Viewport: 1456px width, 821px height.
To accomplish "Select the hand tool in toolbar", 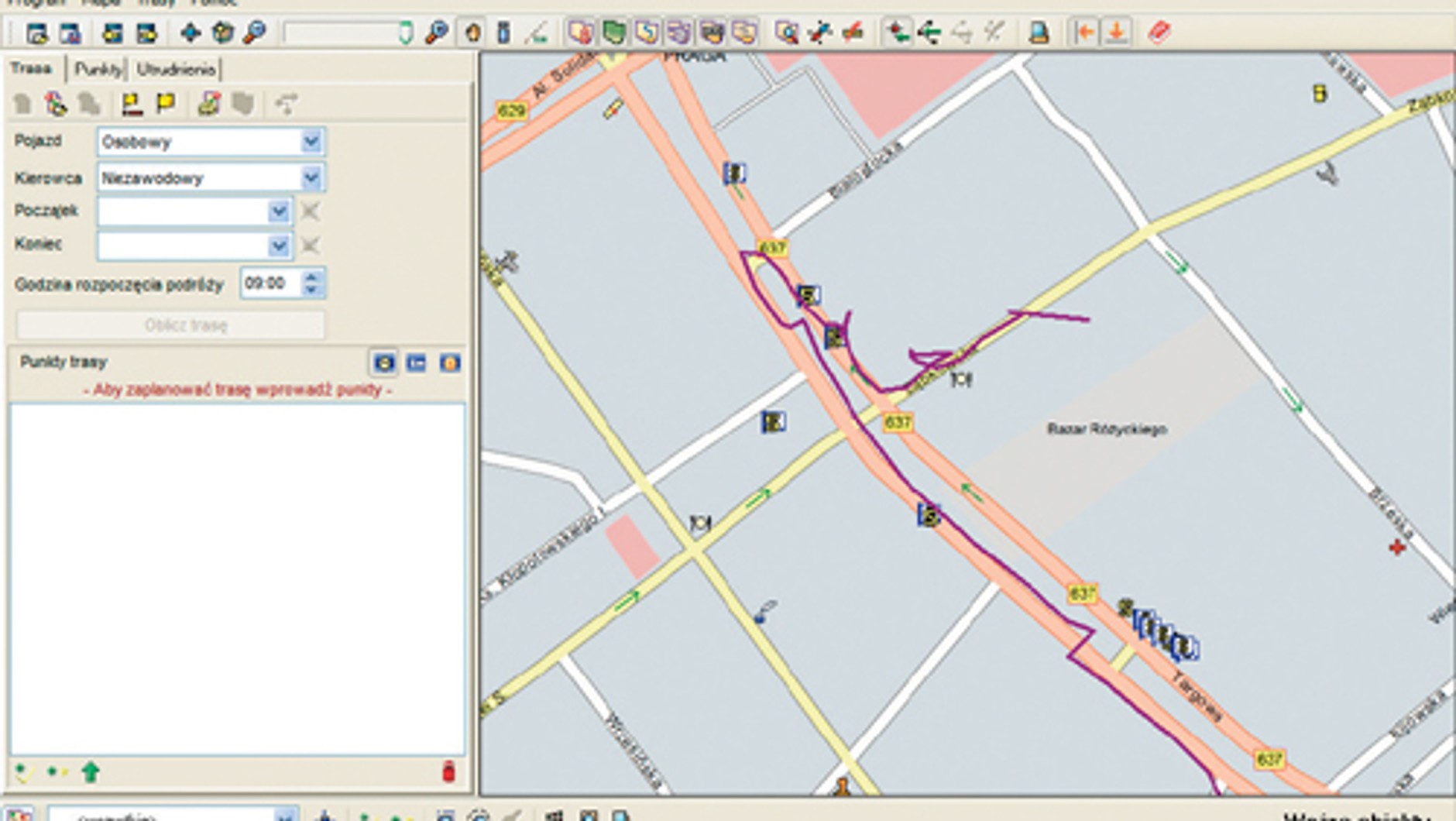I will (472, 33).
